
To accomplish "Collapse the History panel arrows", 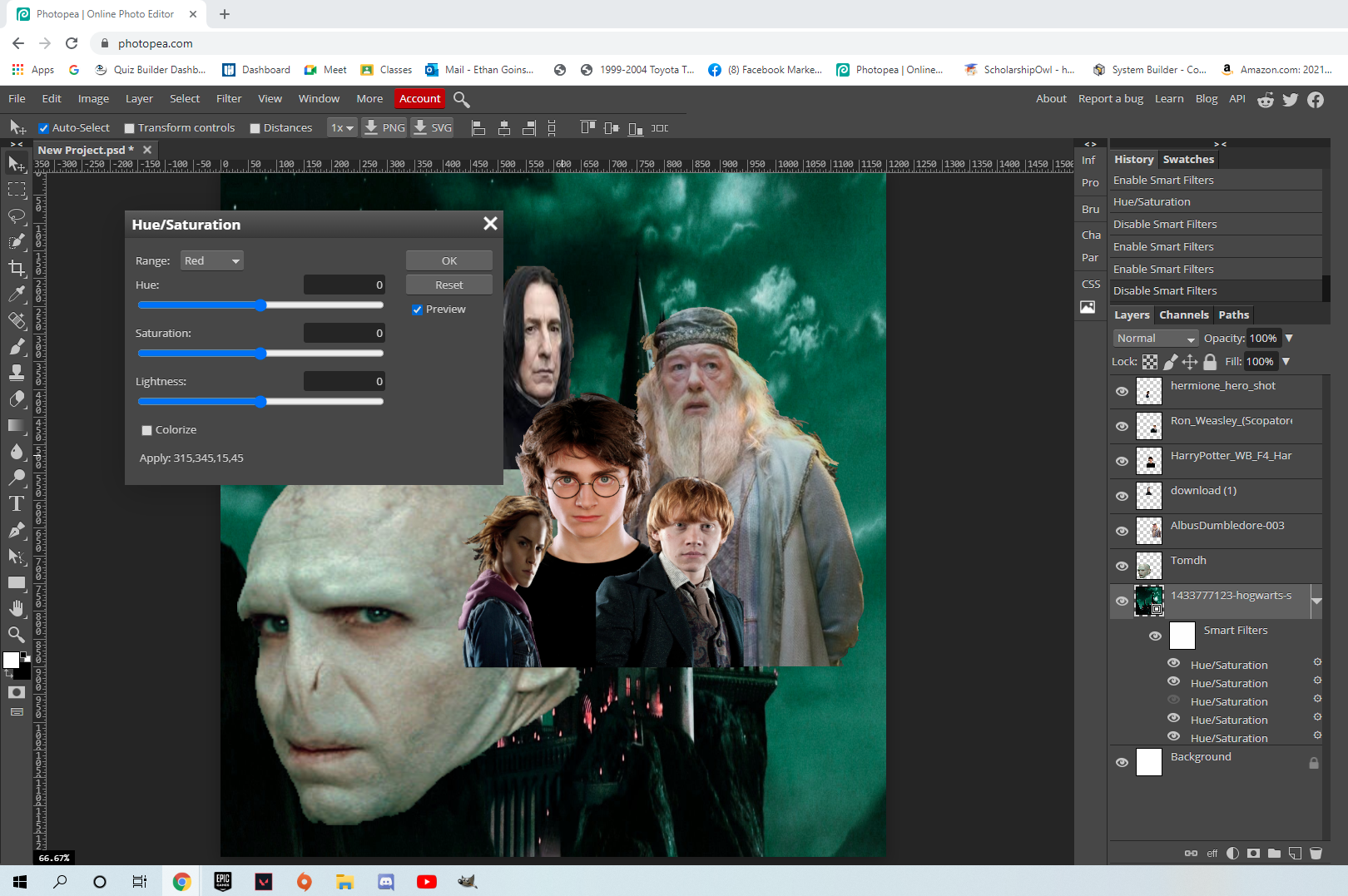I will coord(1220,144).
